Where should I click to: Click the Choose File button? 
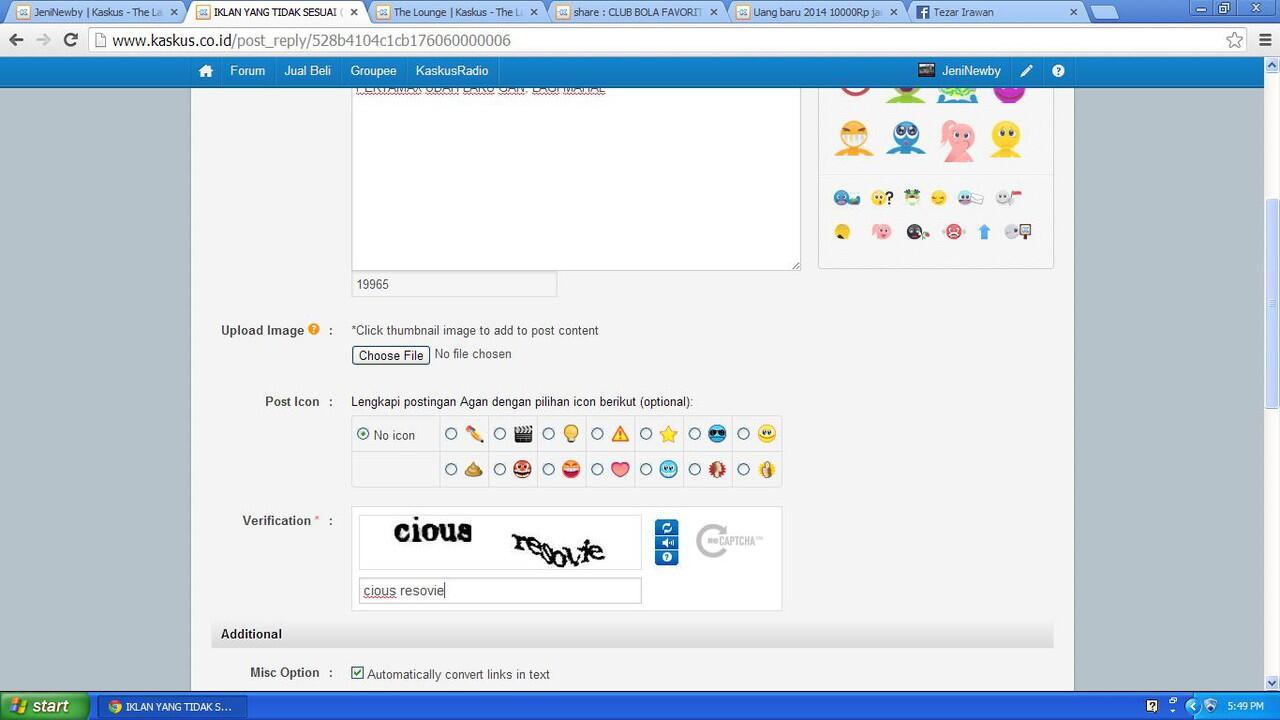[x=391, y=355]
